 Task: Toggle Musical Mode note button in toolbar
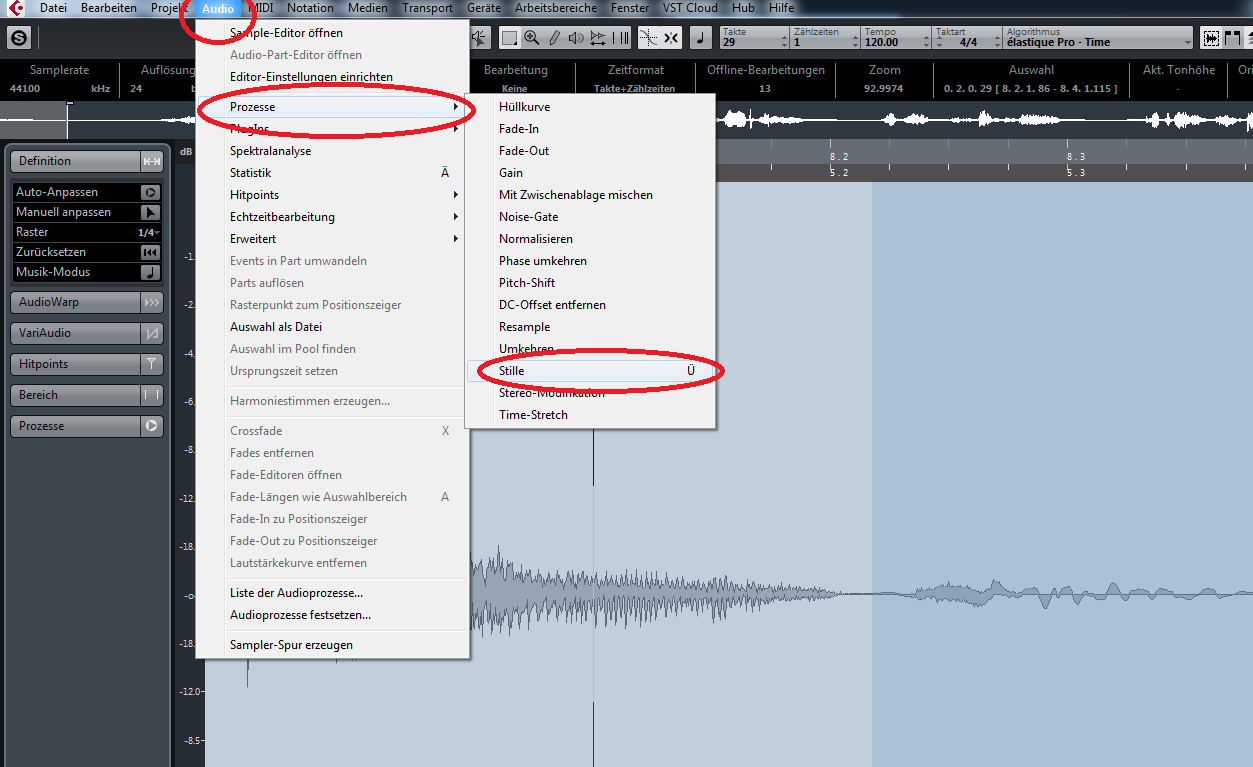pos(701,38)
